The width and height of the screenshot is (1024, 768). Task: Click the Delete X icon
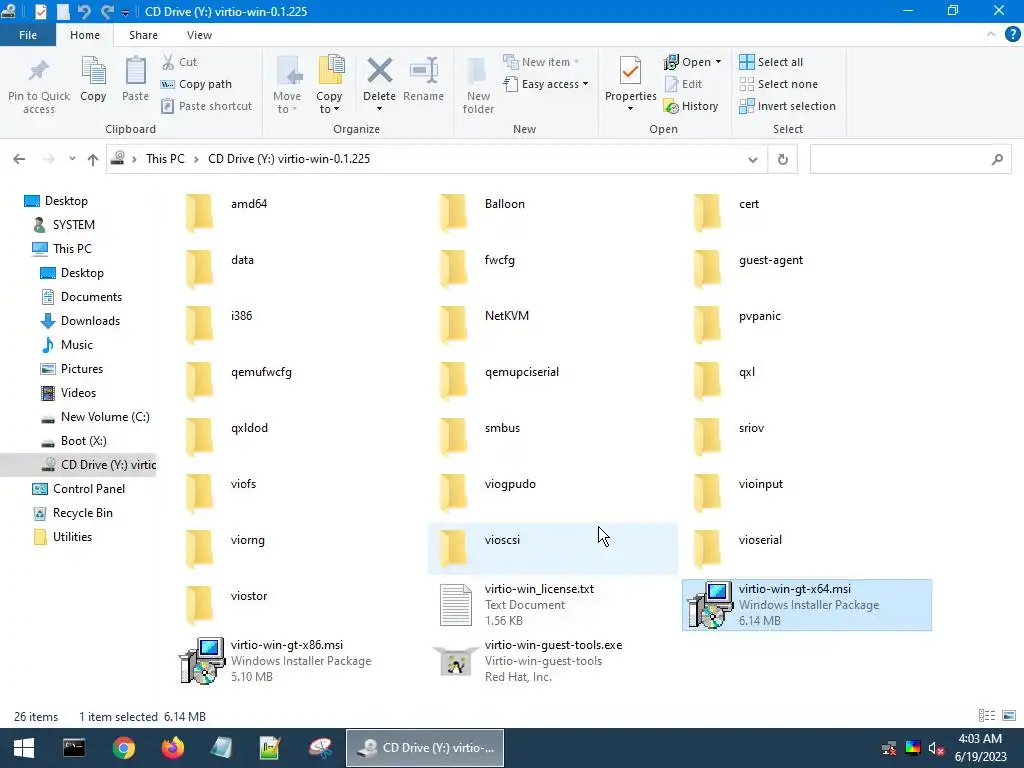click(x=379, y=71)
